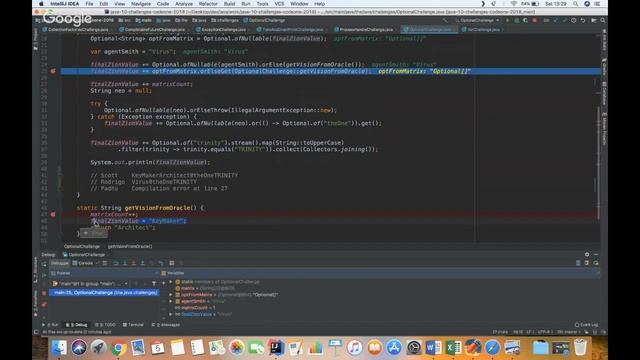This screenshot has height=360, width=640.
Task: Click the Rerun icon in Debug sidebar
Action: pyautogui.click(x=44, y=264)
